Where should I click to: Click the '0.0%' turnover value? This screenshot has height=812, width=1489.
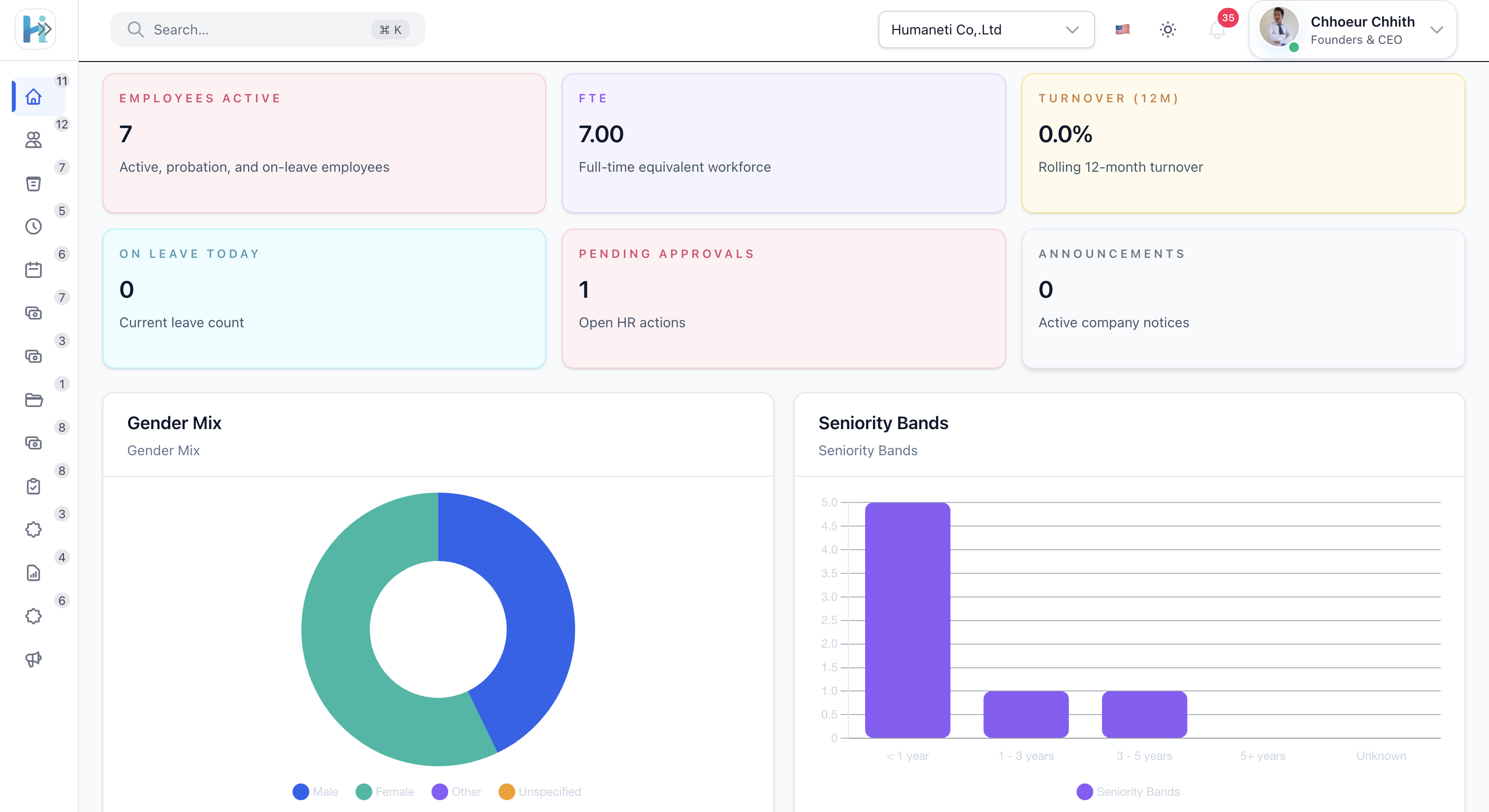click(x=1066, y=134)
